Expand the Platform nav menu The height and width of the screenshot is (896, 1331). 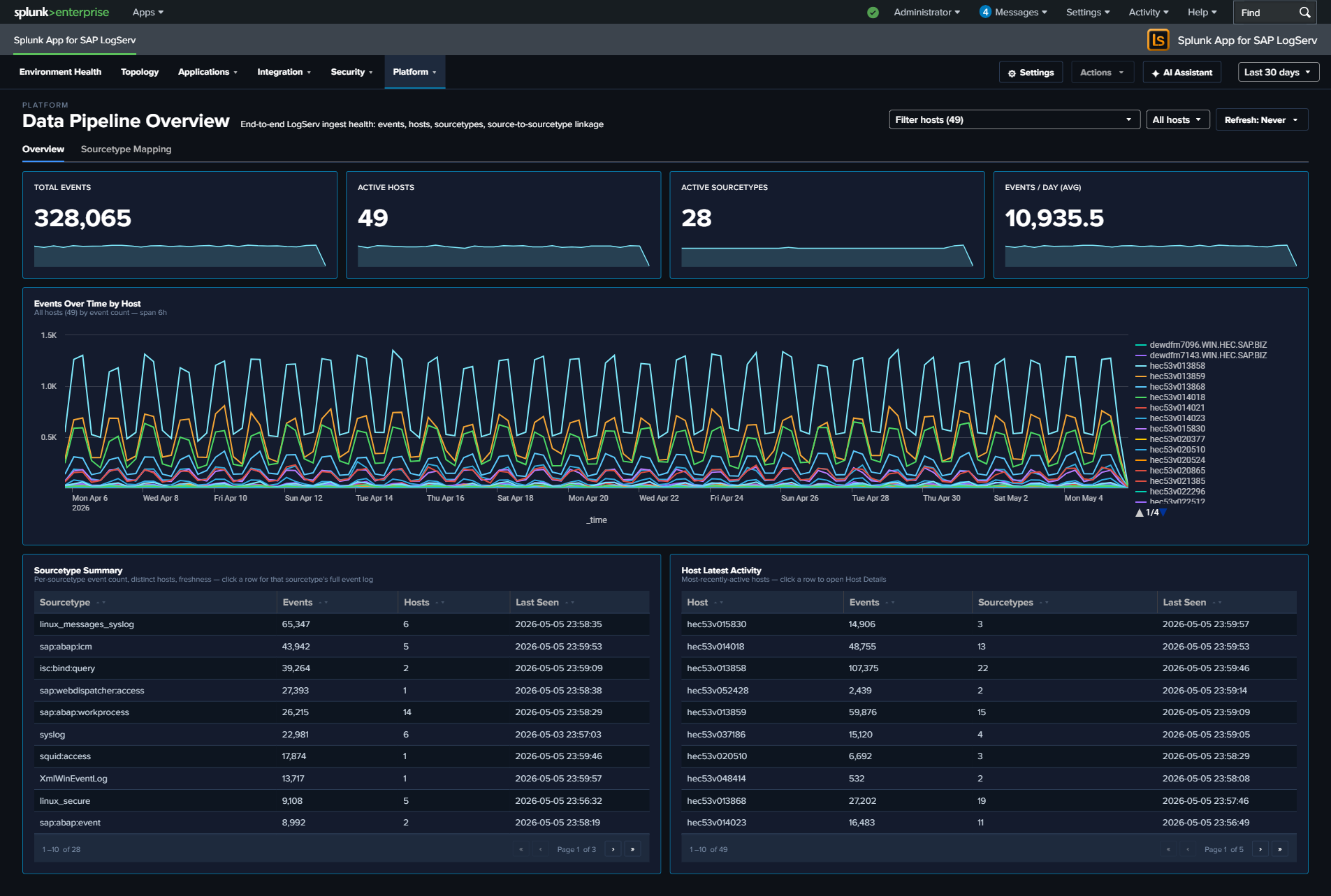point(414,72)
